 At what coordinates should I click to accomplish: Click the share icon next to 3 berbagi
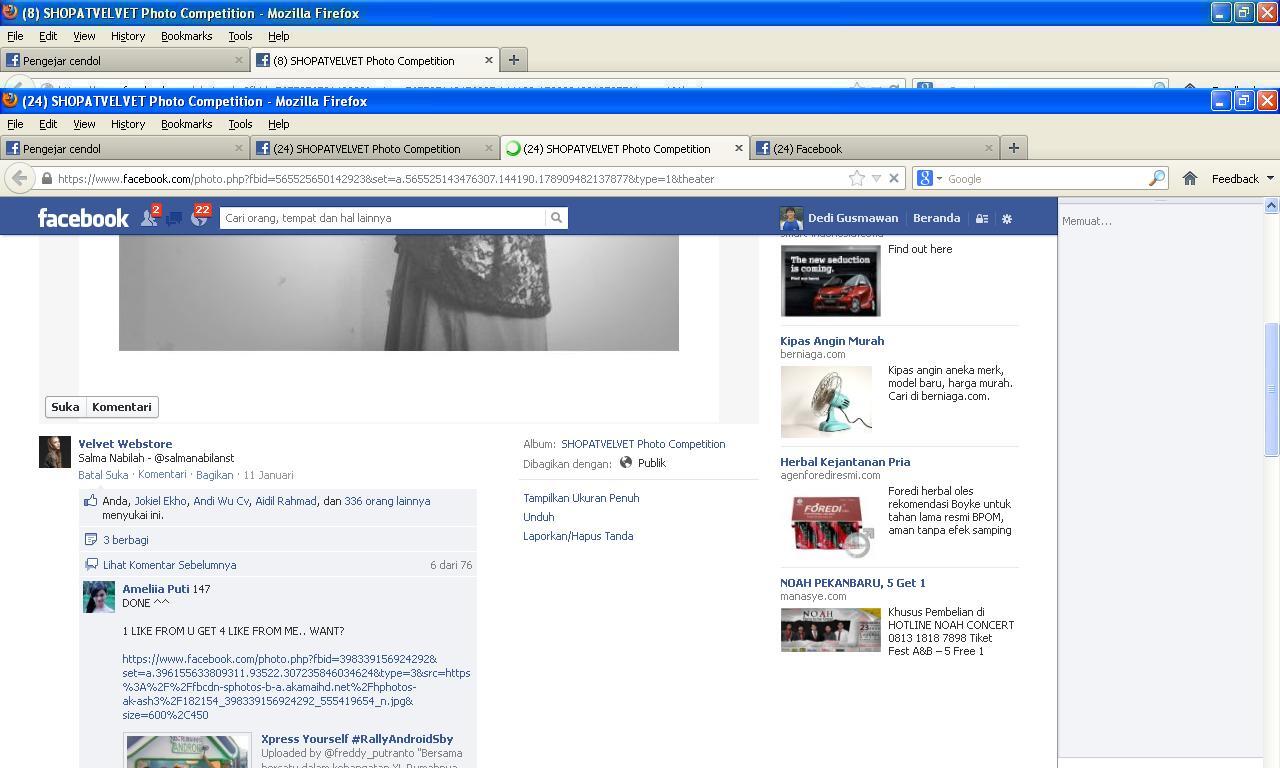click(91, 540)
